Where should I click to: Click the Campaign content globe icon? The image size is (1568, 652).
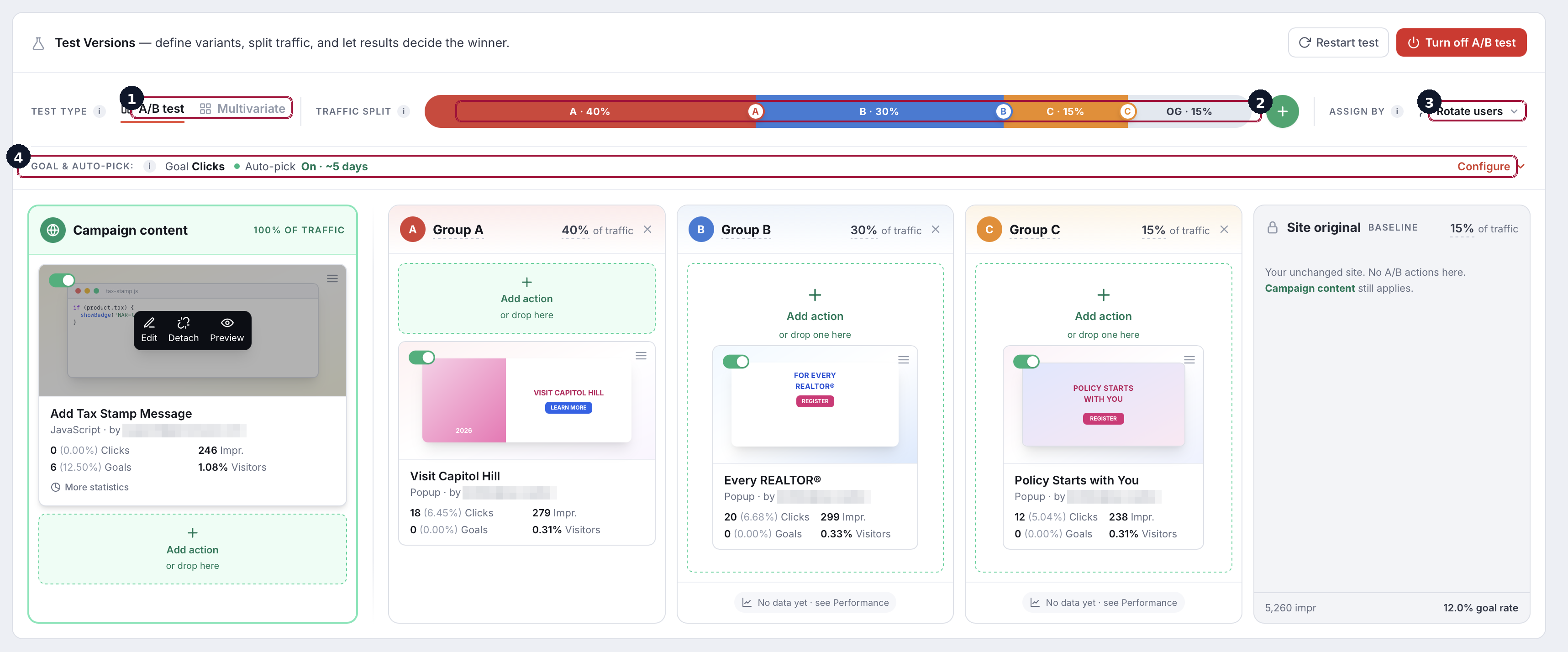53,230
